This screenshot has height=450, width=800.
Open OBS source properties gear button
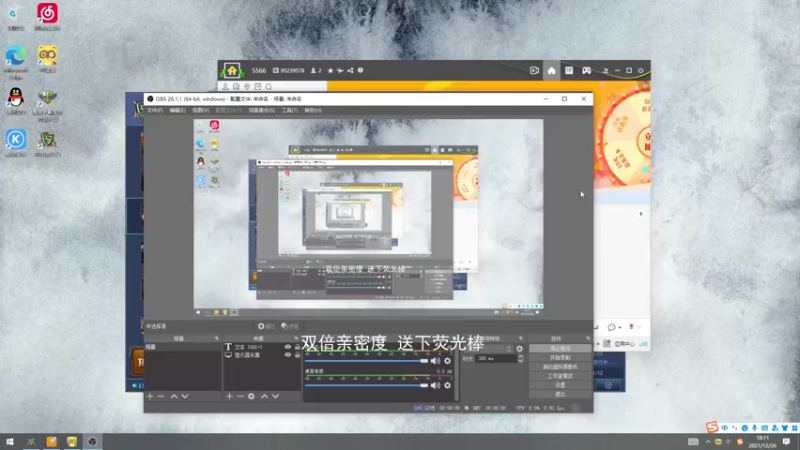(266, 326)
